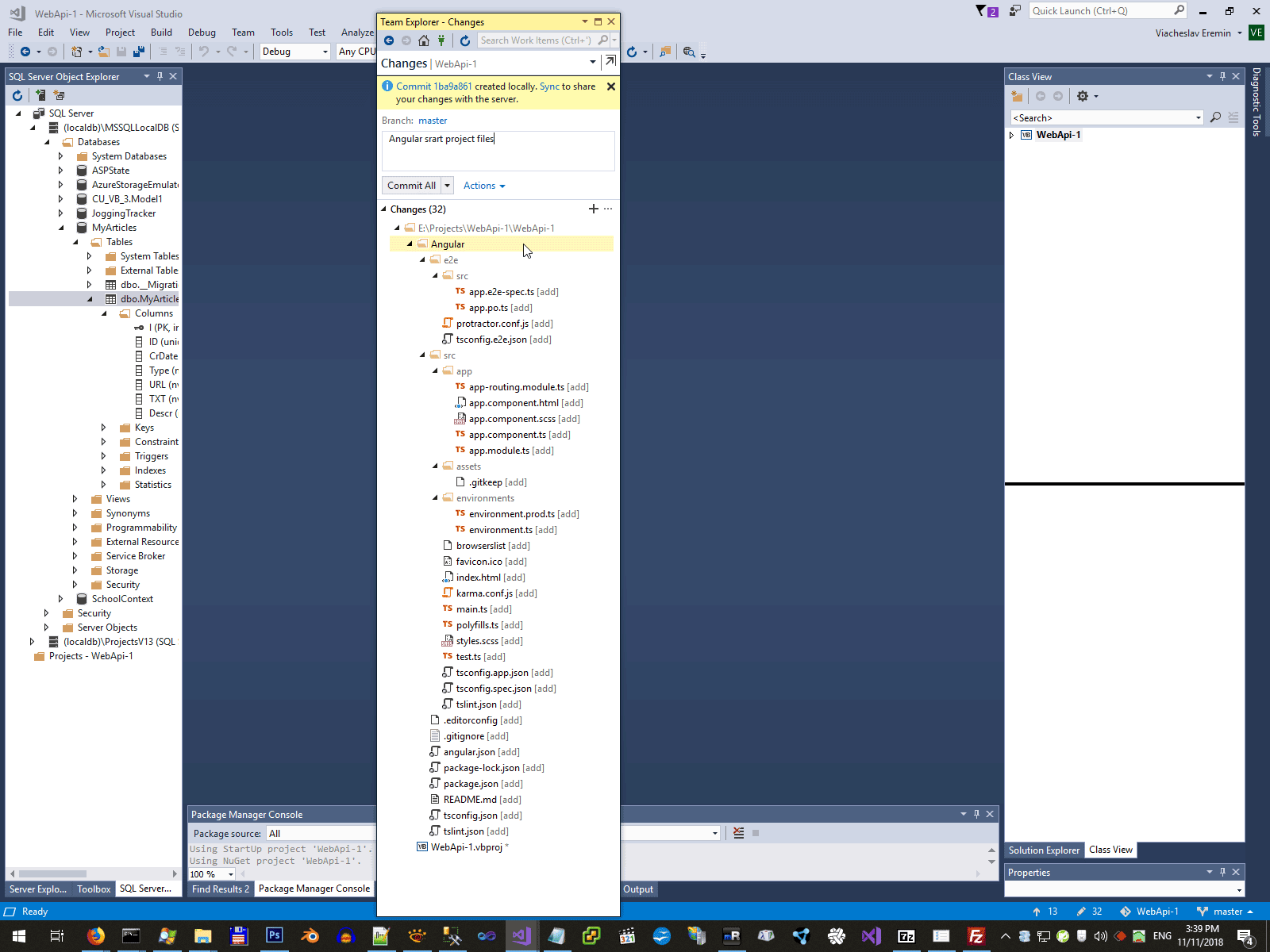1270x952 pixels.
Task: Expand ASPState database node
Action: point(60,171)
